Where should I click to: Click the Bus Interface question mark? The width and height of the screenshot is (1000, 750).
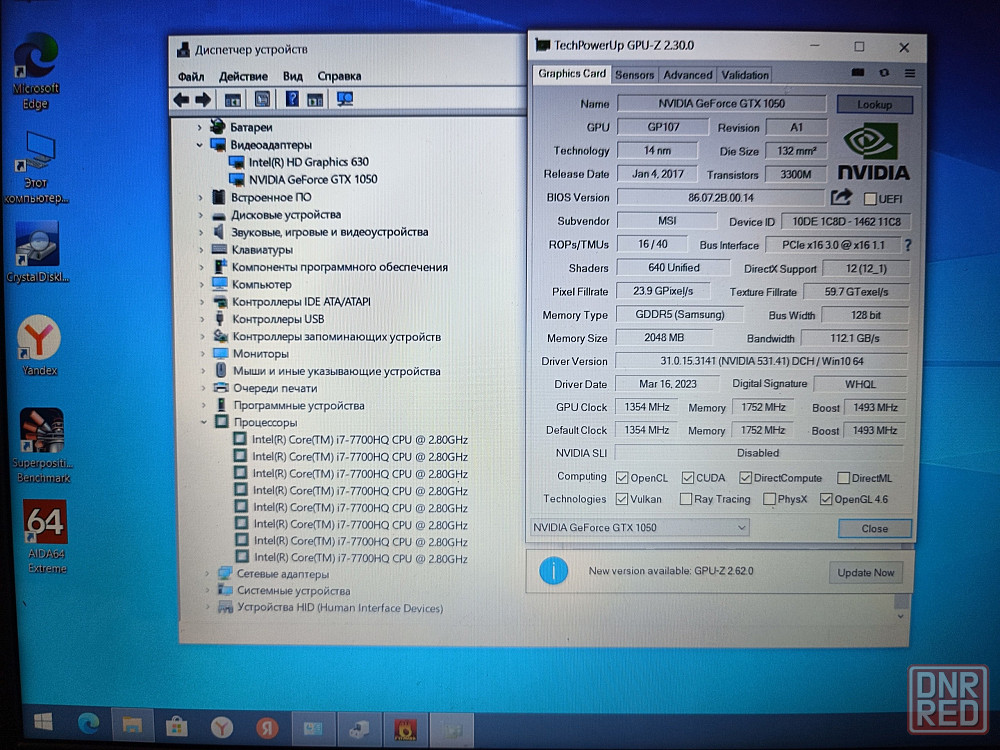[908, 245]
